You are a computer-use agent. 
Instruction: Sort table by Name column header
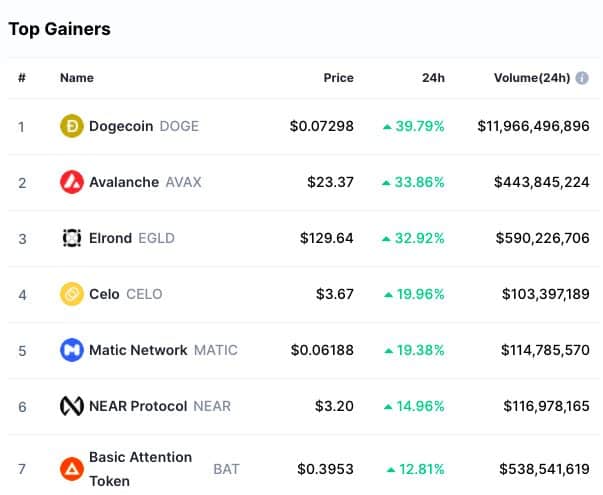pos(77,78)
